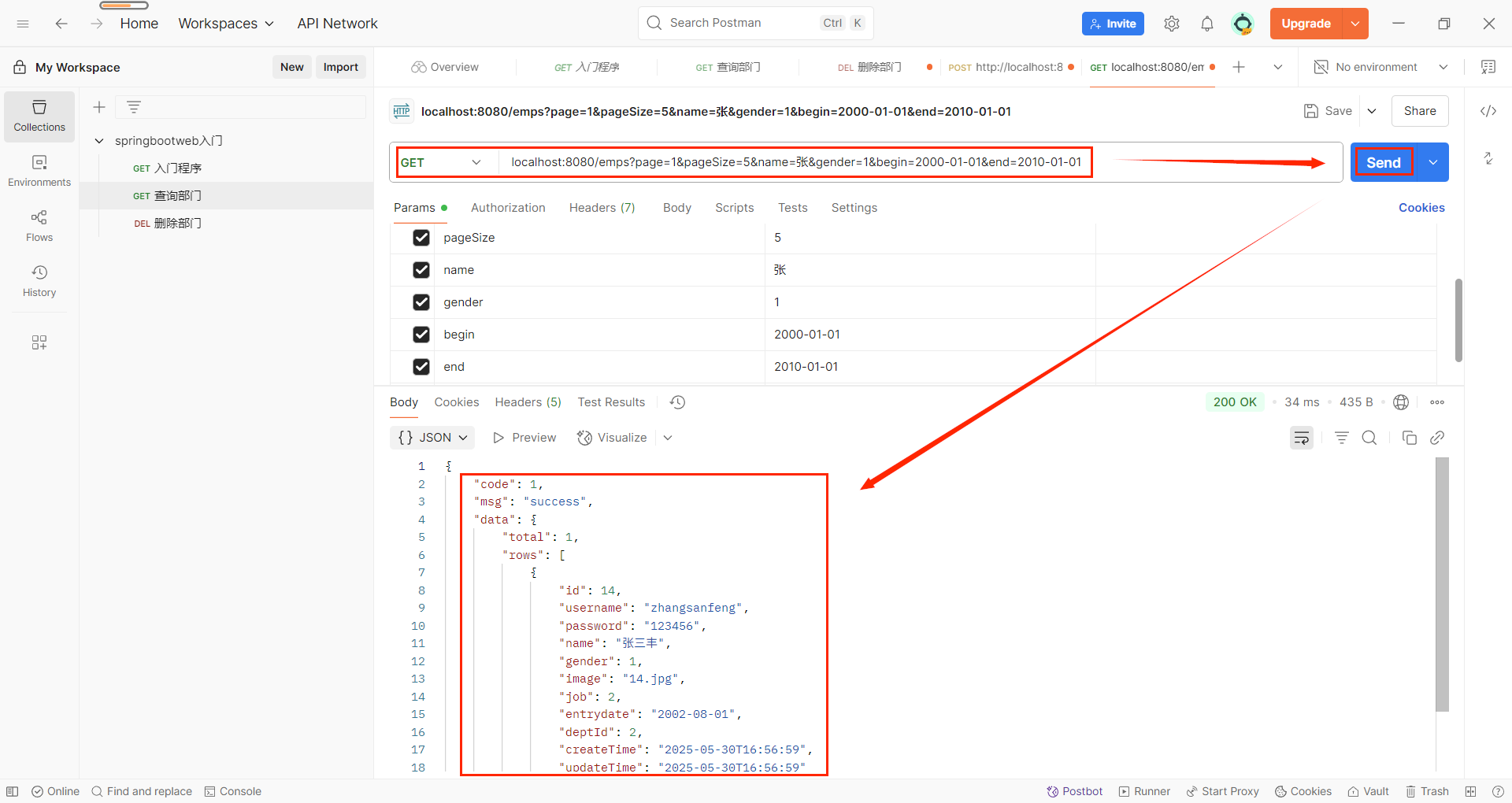
Task: Open Postbot in the status bar
Action: point(1074,791)
